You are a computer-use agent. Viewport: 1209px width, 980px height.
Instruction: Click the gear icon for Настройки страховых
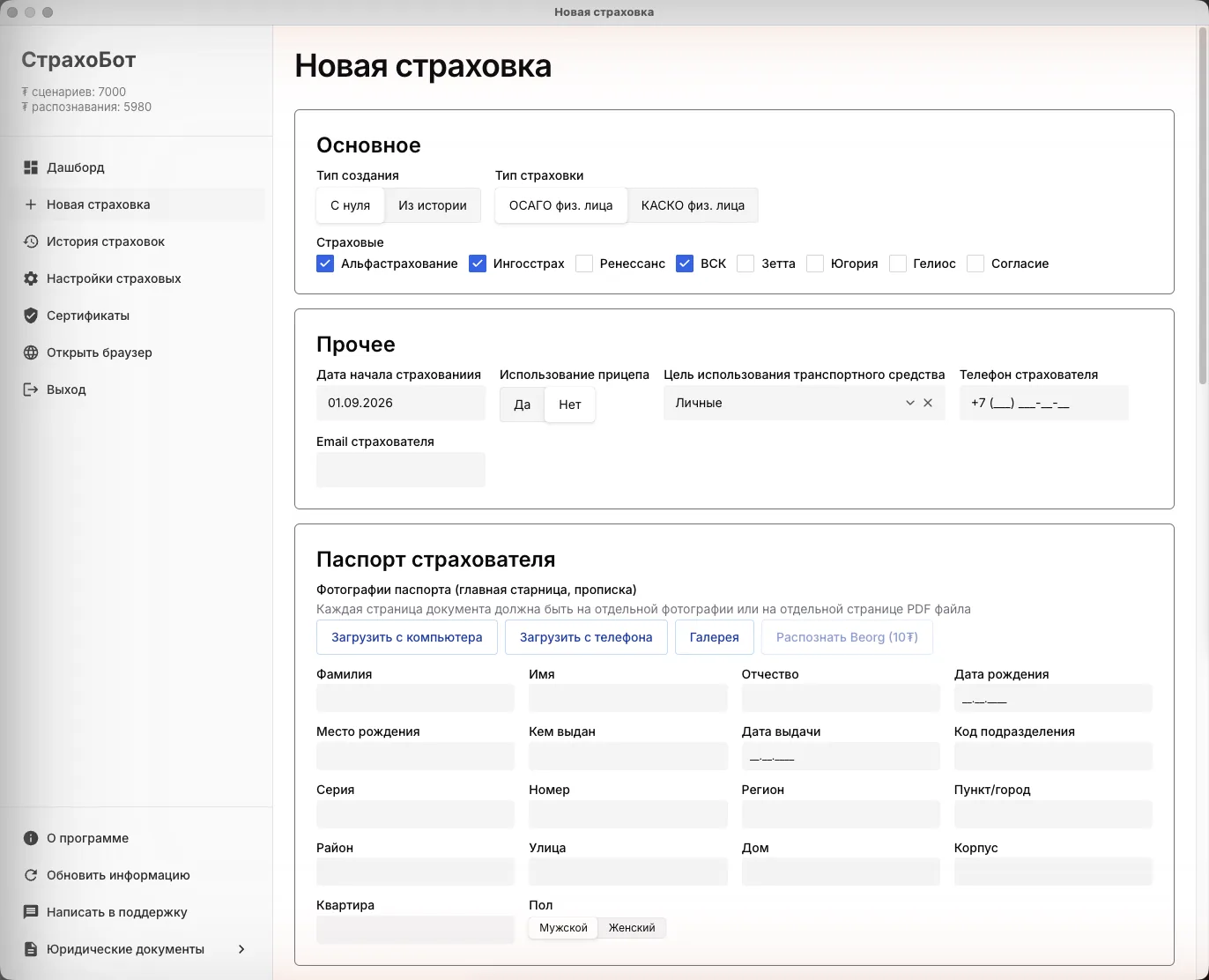[x=31, y=278]
